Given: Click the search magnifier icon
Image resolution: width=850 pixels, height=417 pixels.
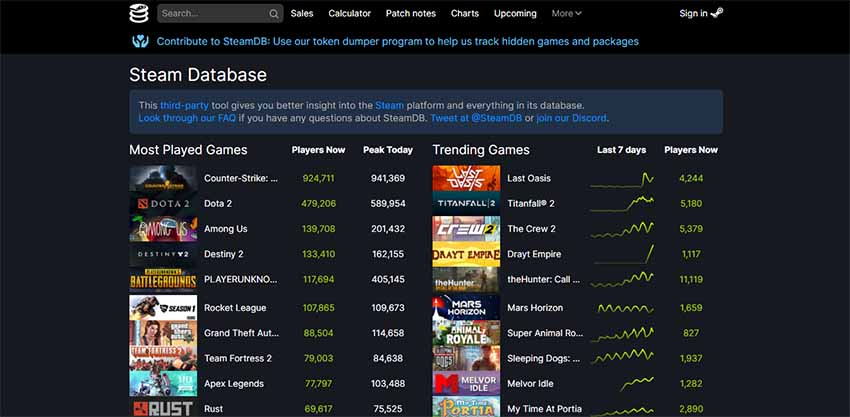Looking at the screenshot, I should coord(274,14).
